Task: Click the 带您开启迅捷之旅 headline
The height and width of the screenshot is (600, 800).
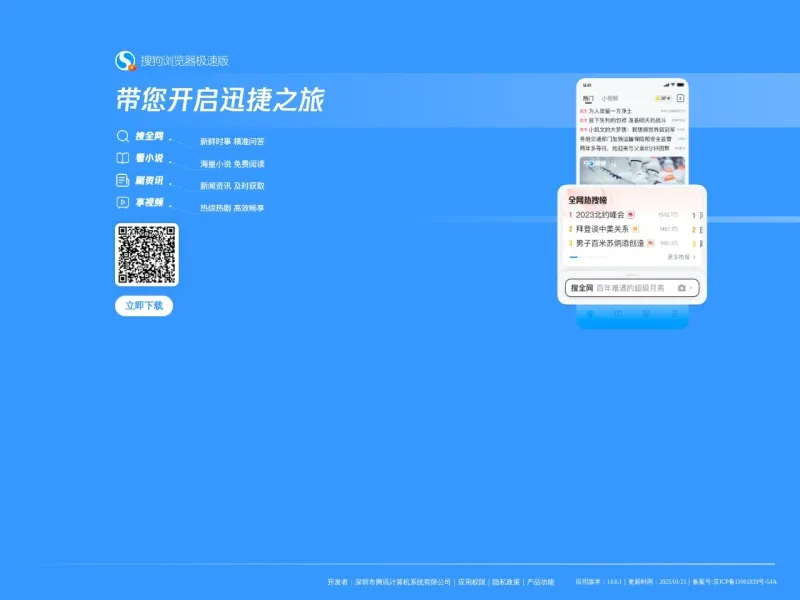Action: (220, 99)
